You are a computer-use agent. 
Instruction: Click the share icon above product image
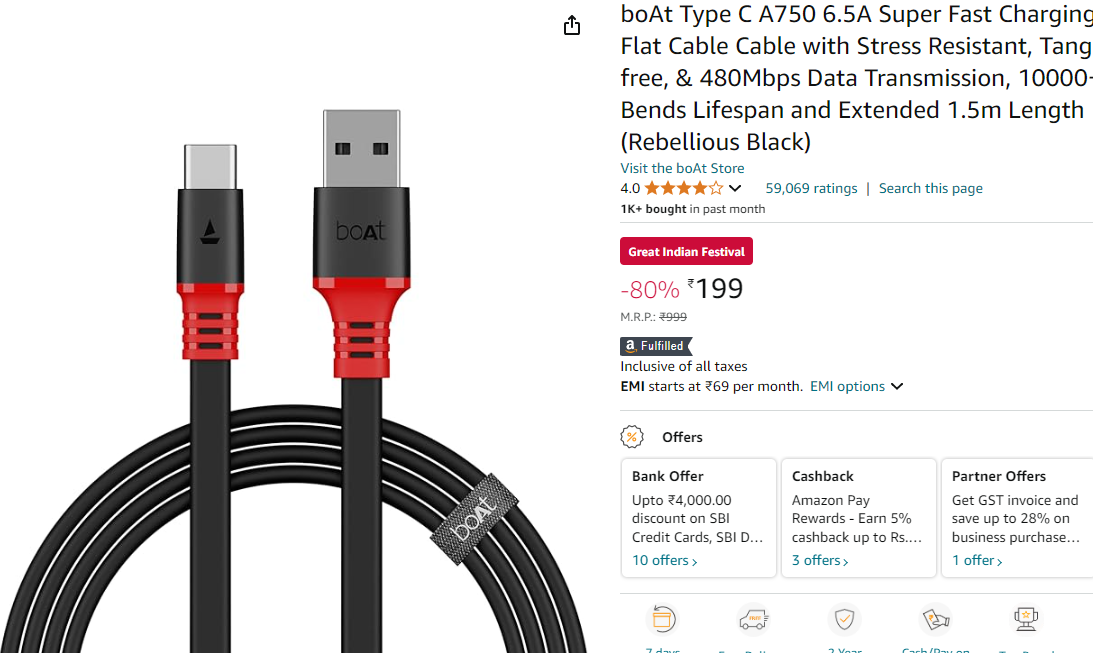tap(572, 26)
